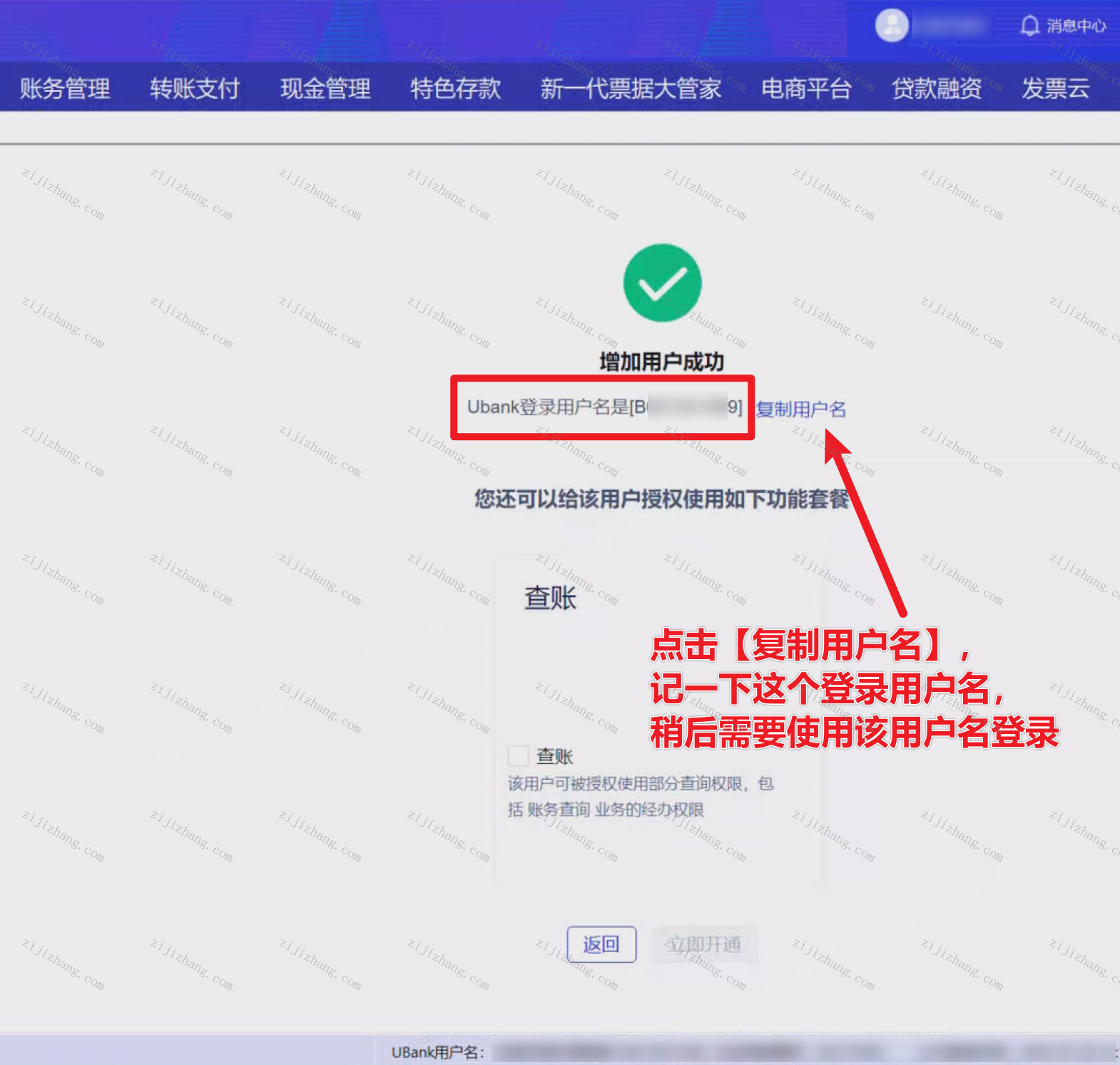This screenshot has height=1065, width=1120.
Task: Click the 立即开通 button
Action: click(704, 944)
